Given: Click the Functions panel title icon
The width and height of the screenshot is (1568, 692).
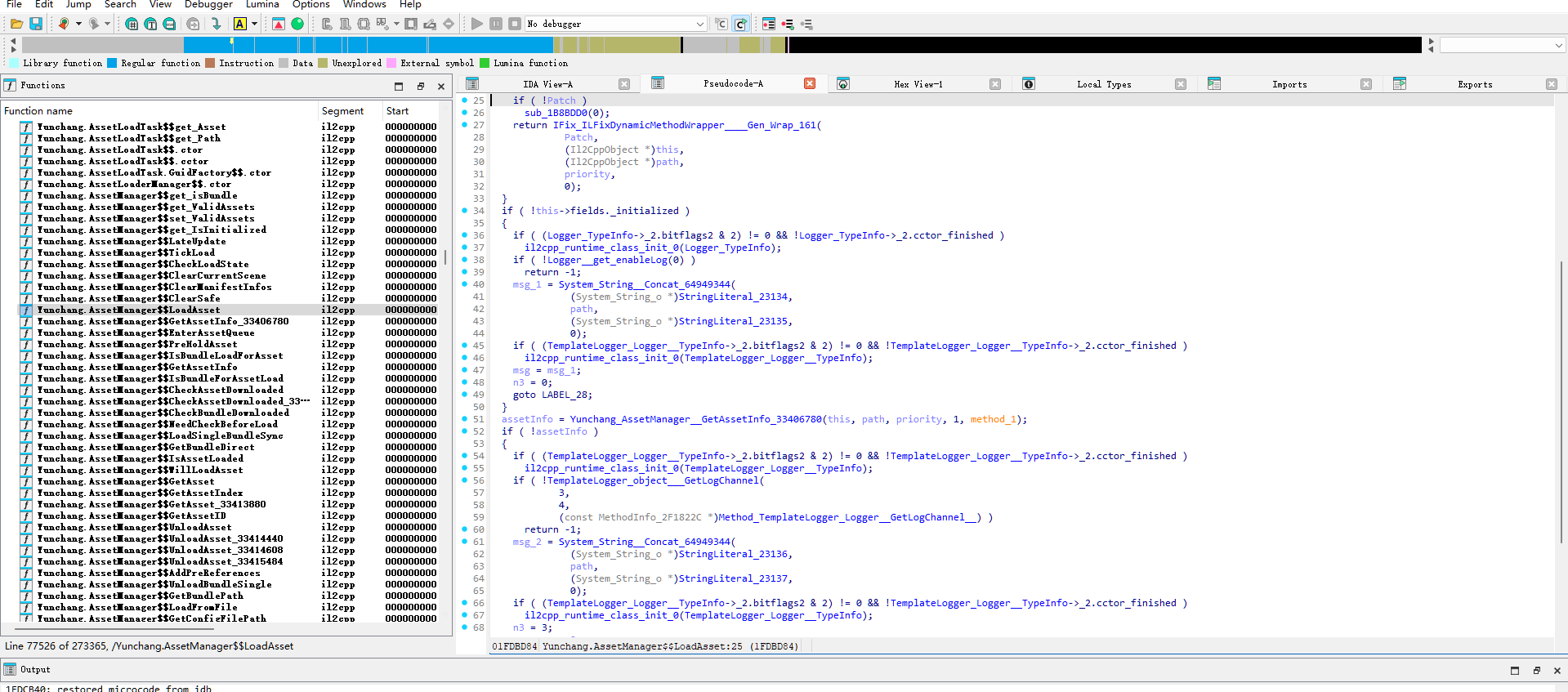Looking at the screenshot, I should pos(10,85).
